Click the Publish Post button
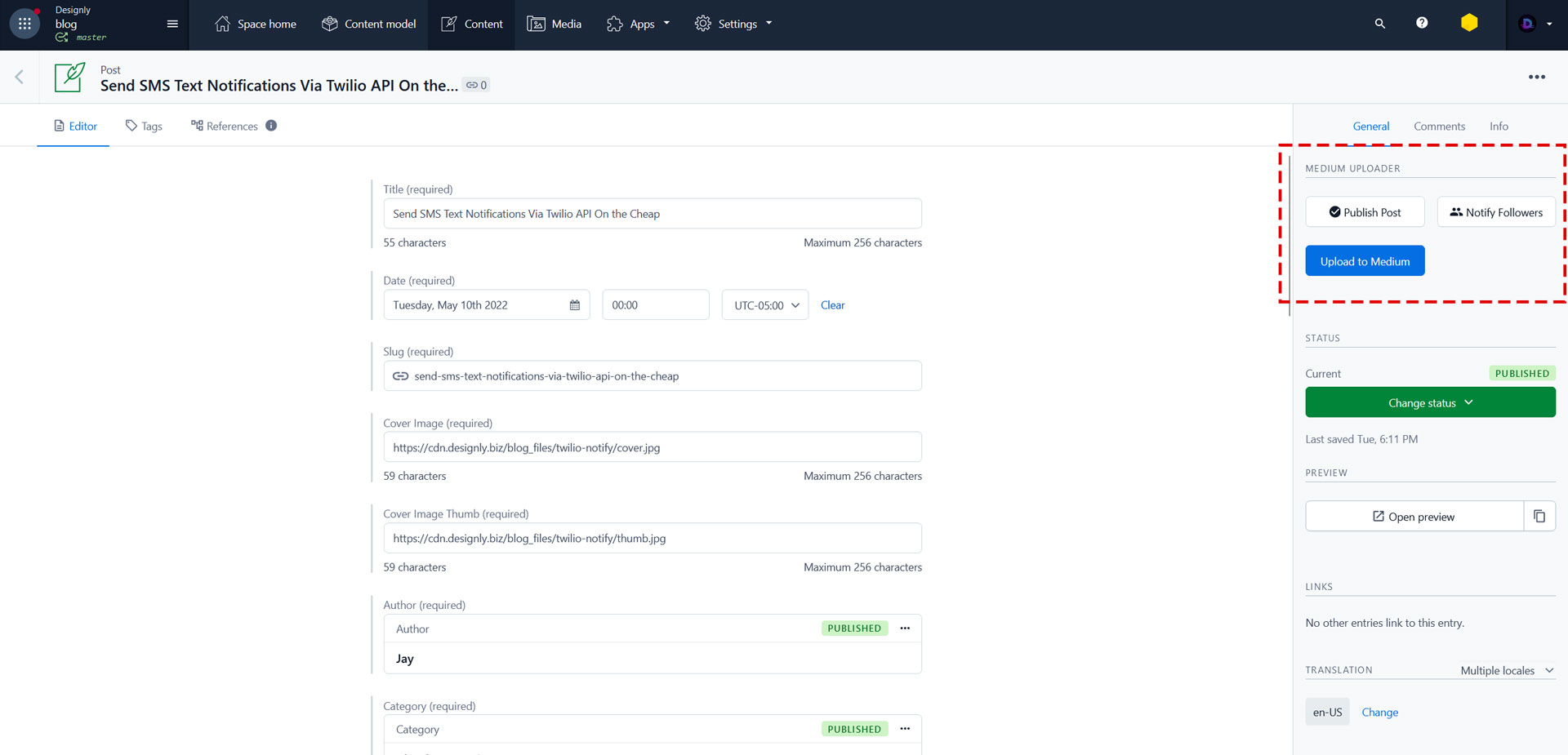The height and width of the screenshot is (755, 1568). click(x=1365, y=212)
